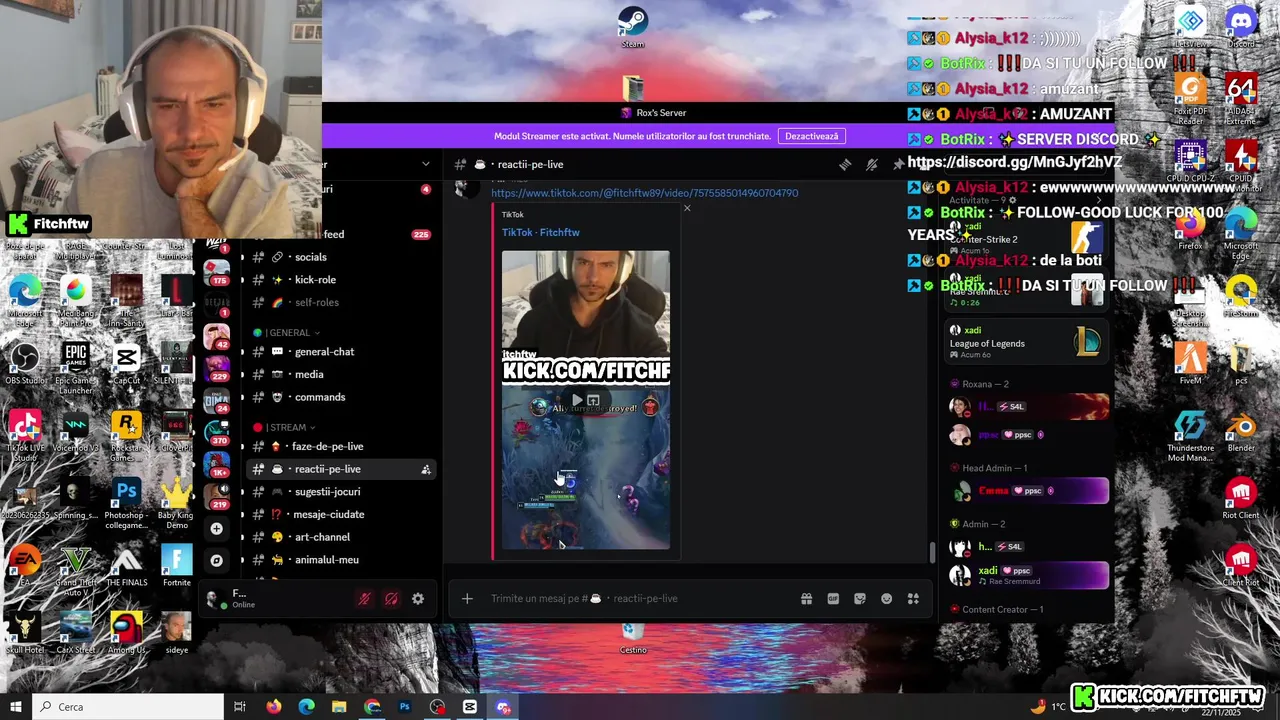1280x720 pixels.
Task: Click the Cerca taskbar search box
Action: point(128,707)
